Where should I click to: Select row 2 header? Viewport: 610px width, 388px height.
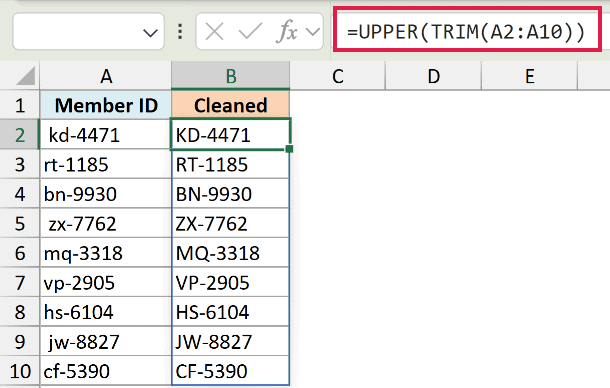click(20, 135)
